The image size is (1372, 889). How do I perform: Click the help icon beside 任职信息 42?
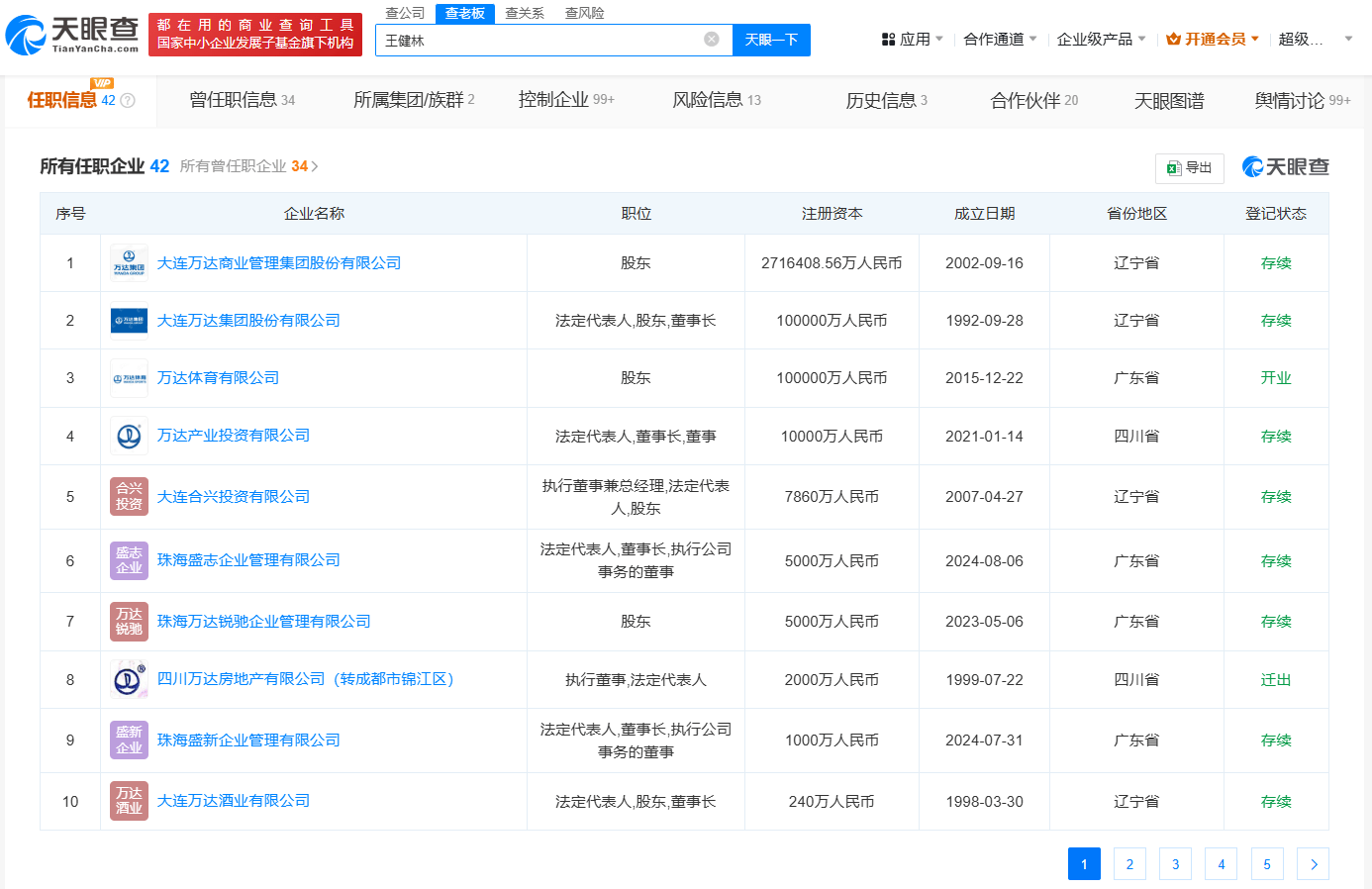128,101
